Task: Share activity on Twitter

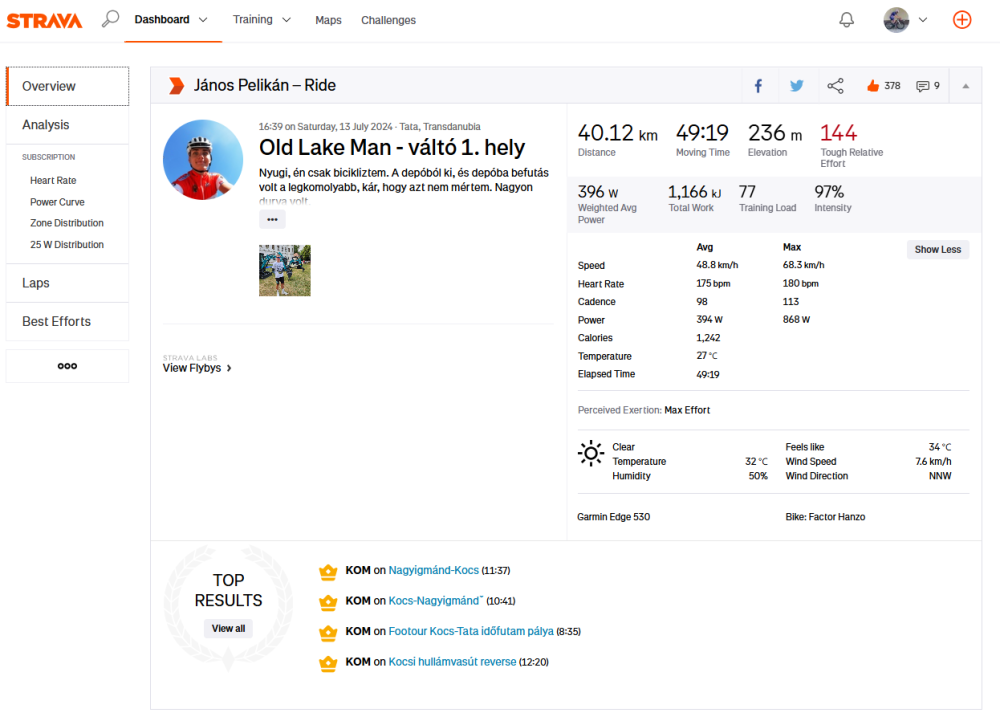Action: (x=796, y=86)
